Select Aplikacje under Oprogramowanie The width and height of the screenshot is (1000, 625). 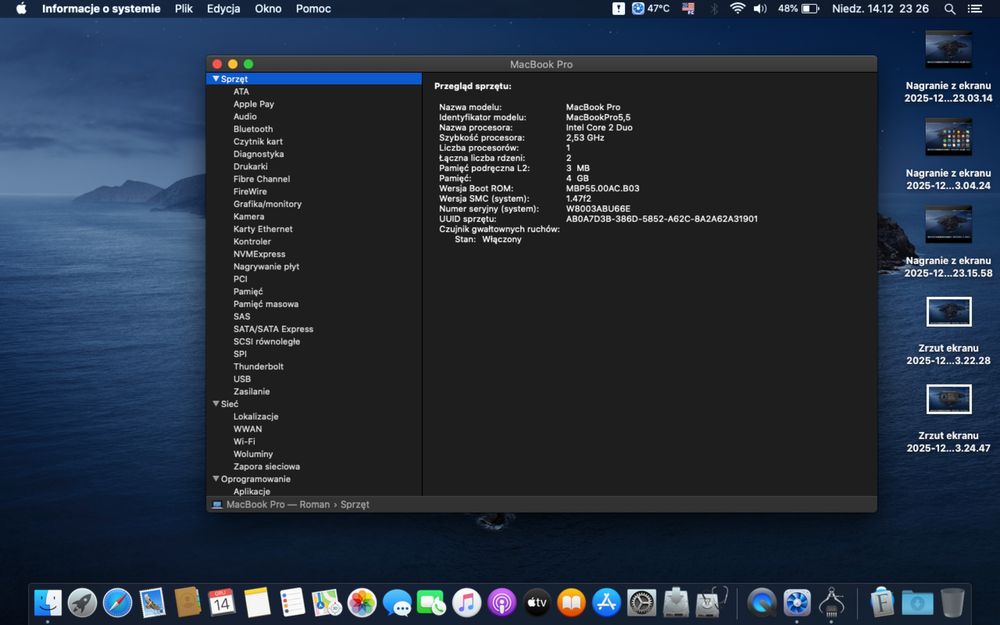pos(251,491)
